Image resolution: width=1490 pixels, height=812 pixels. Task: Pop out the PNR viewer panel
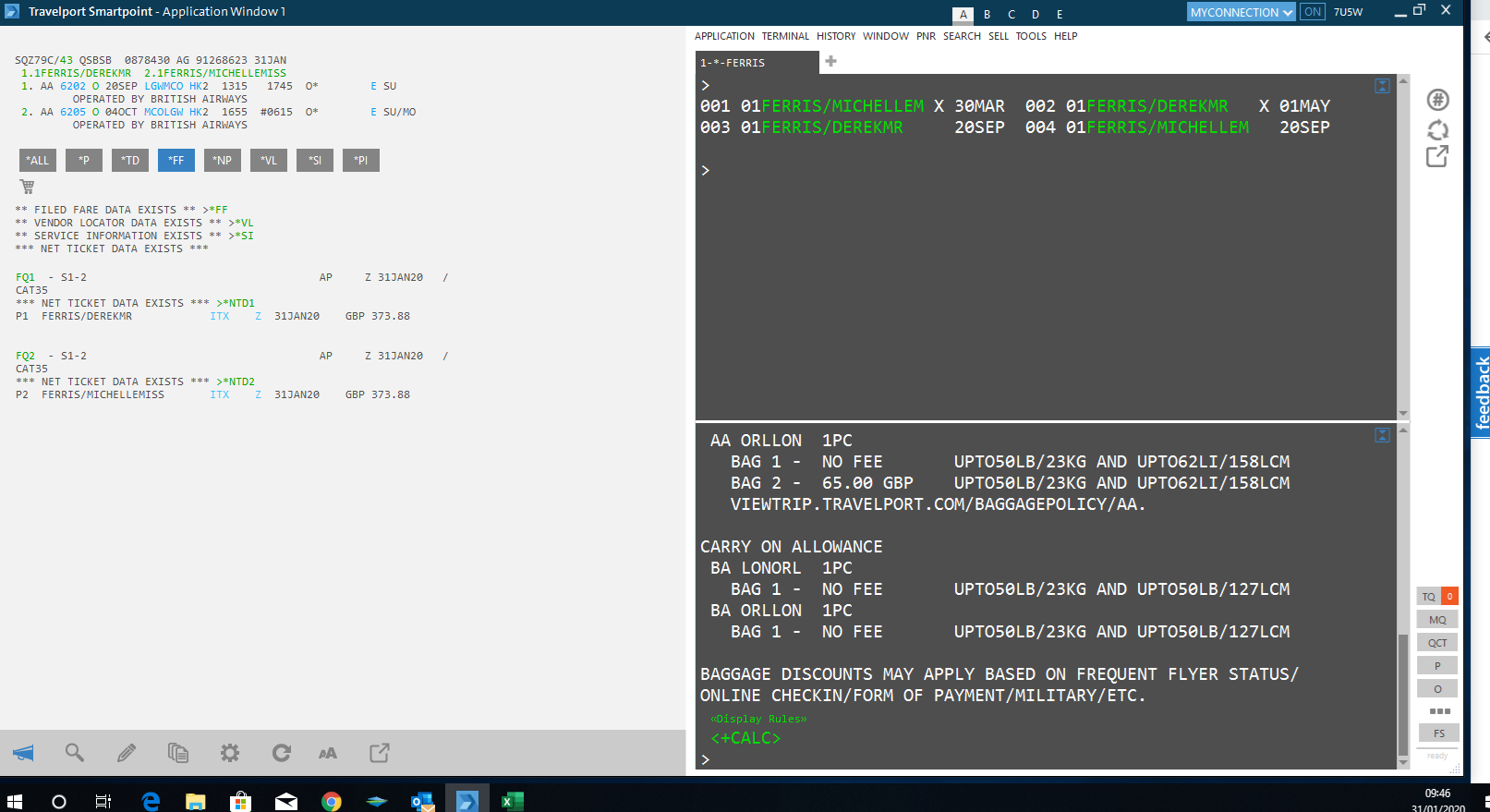coord(380,753)
